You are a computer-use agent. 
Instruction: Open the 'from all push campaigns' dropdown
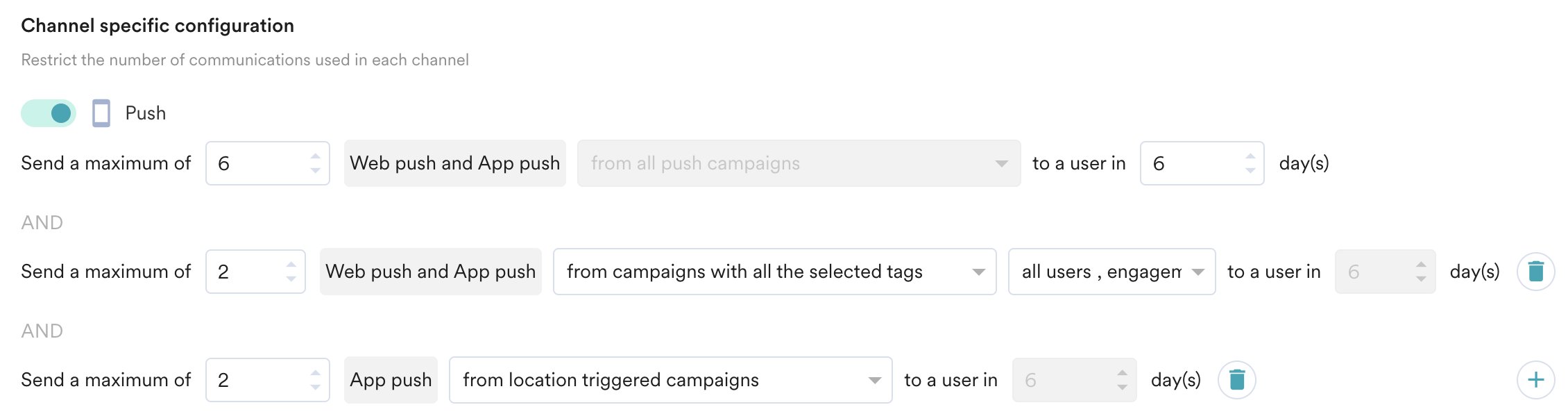(798, 163)
